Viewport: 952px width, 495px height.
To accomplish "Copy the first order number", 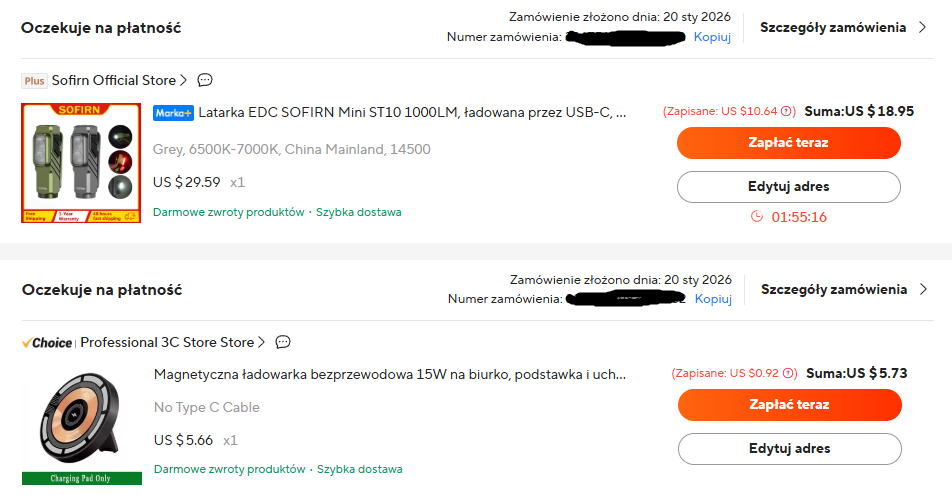I will point(712,37).
